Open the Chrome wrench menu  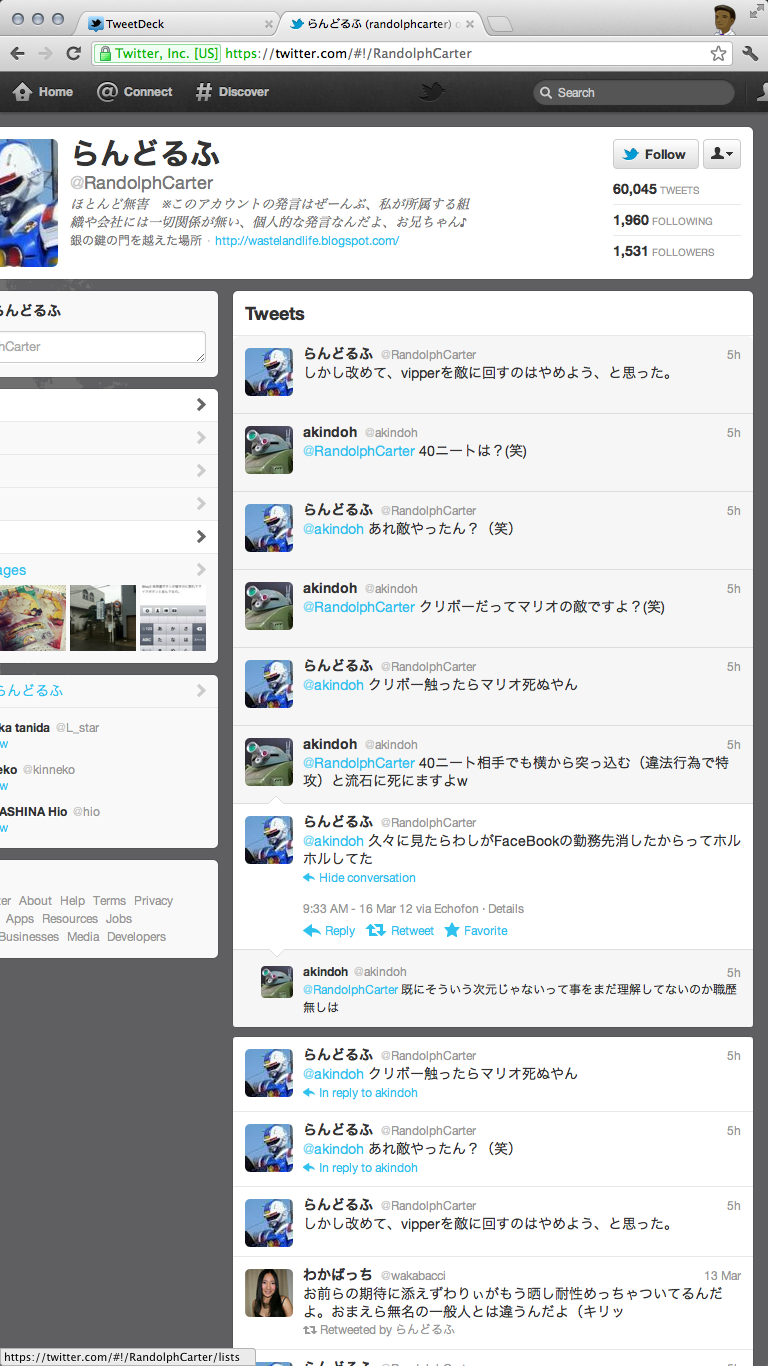point(751,54)
